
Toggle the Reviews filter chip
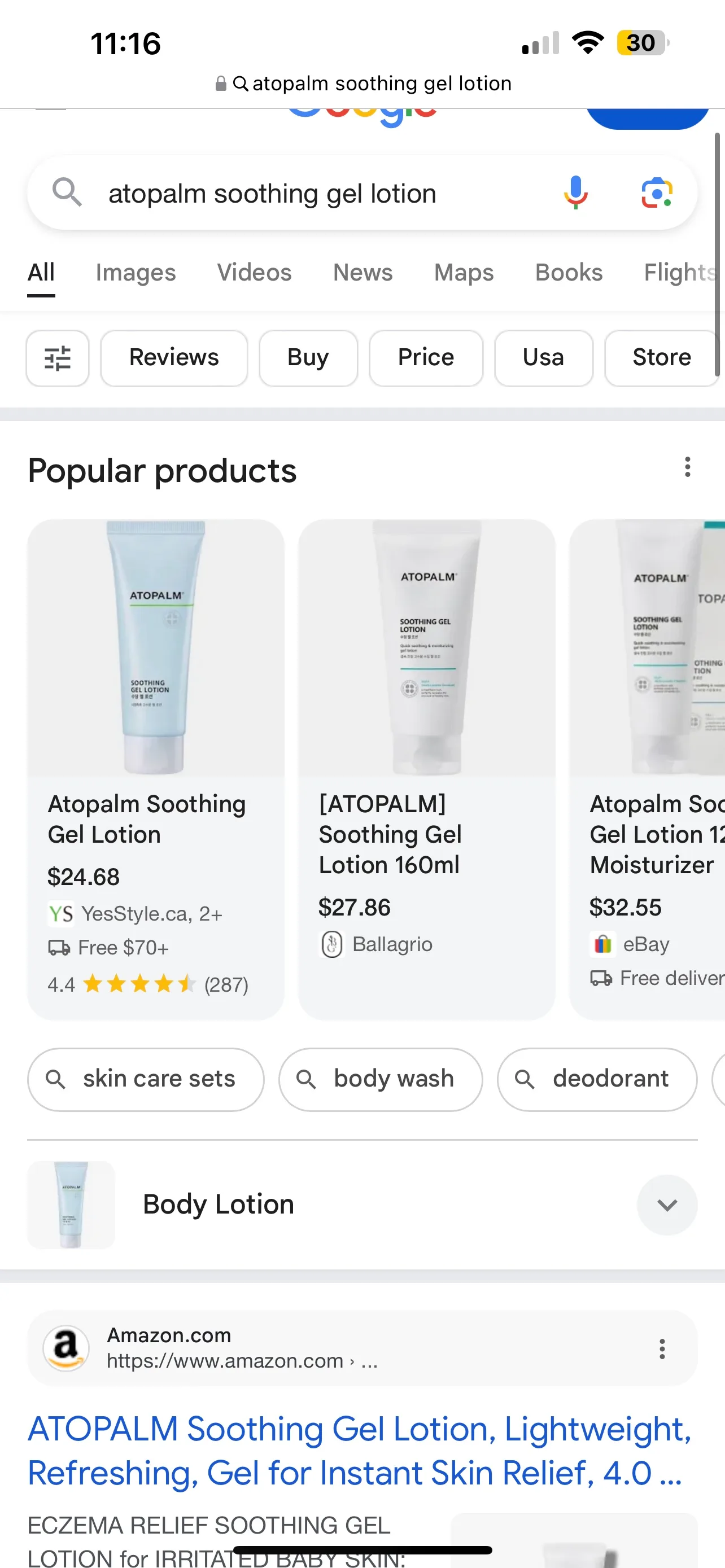coord(173,358)
